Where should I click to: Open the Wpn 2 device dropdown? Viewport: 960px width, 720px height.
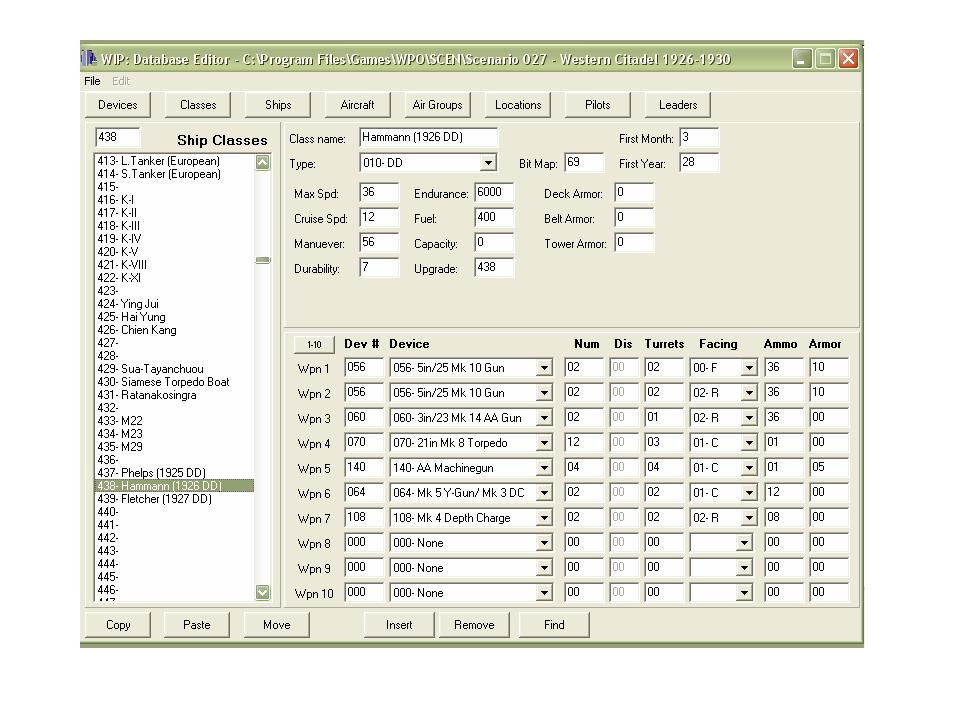coord(544,393)
